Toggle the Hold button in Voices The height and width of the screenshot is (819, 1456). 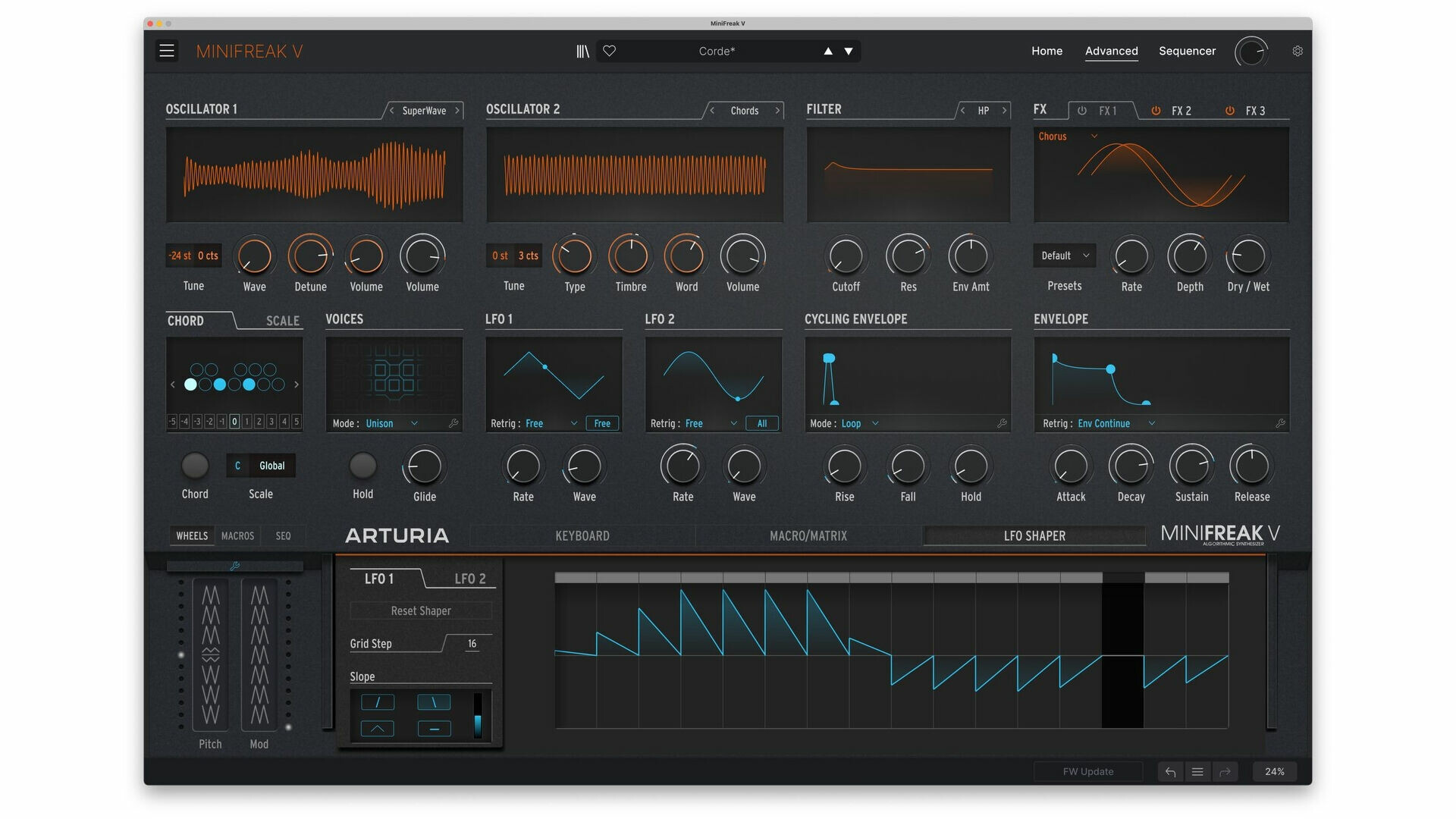362,466
